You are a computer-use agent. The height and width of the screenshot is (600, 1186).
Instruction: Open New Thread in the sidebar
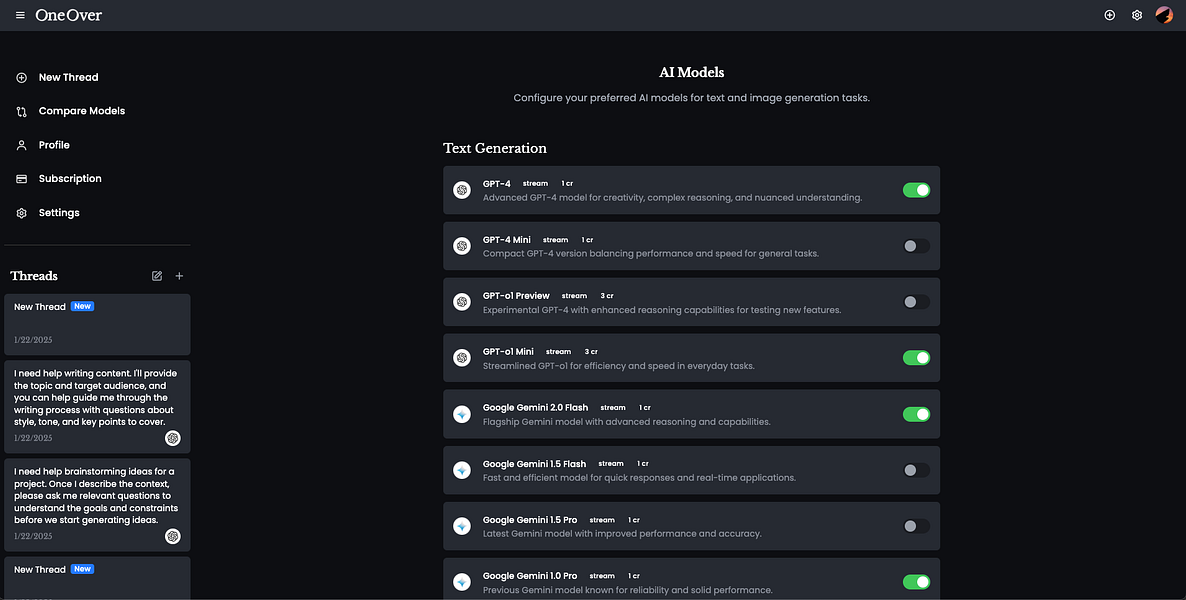click(68, 77)
